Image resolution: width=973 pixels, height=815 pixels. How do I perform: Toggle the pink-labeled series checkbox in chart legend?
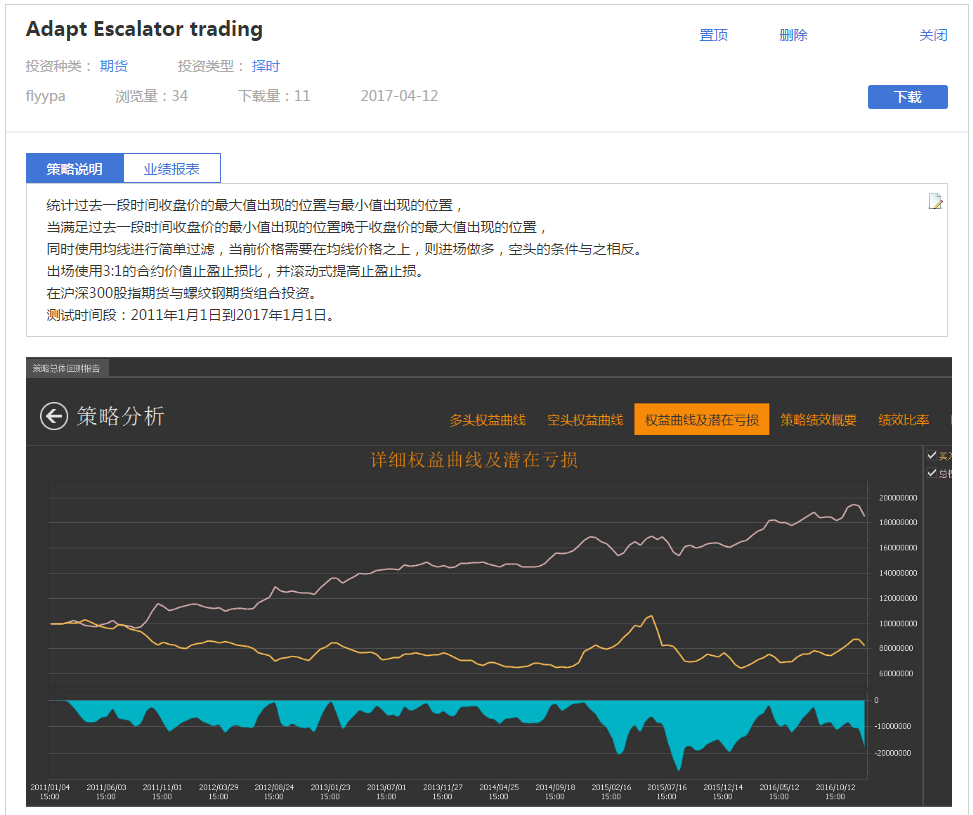(931, 473)
